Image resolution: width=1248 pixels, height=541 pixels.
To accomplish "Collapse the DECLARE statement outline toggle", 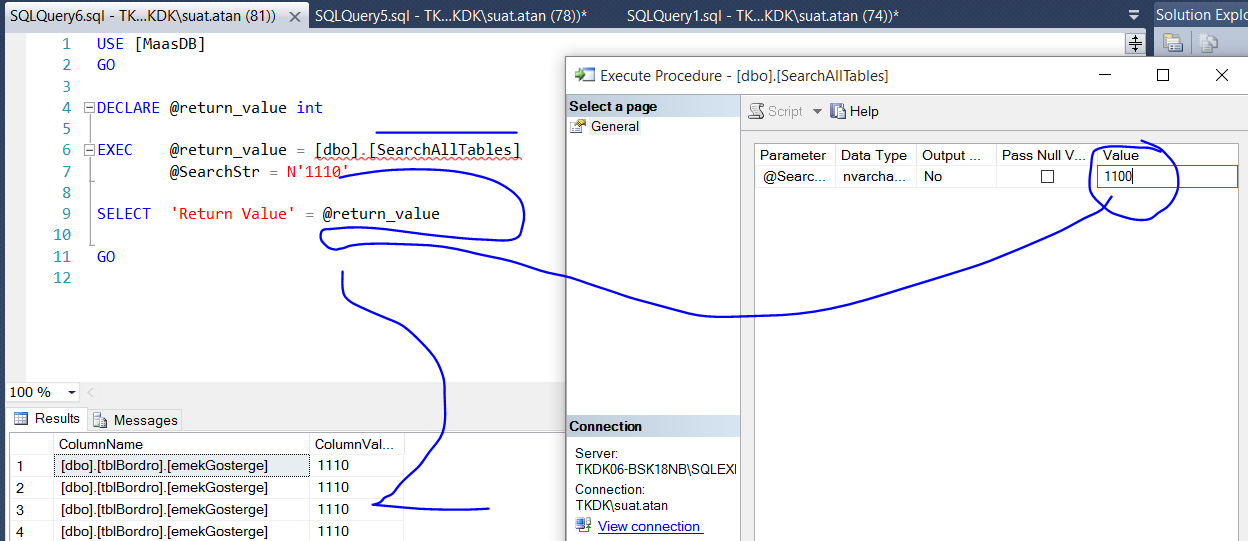I will point(89,108).
